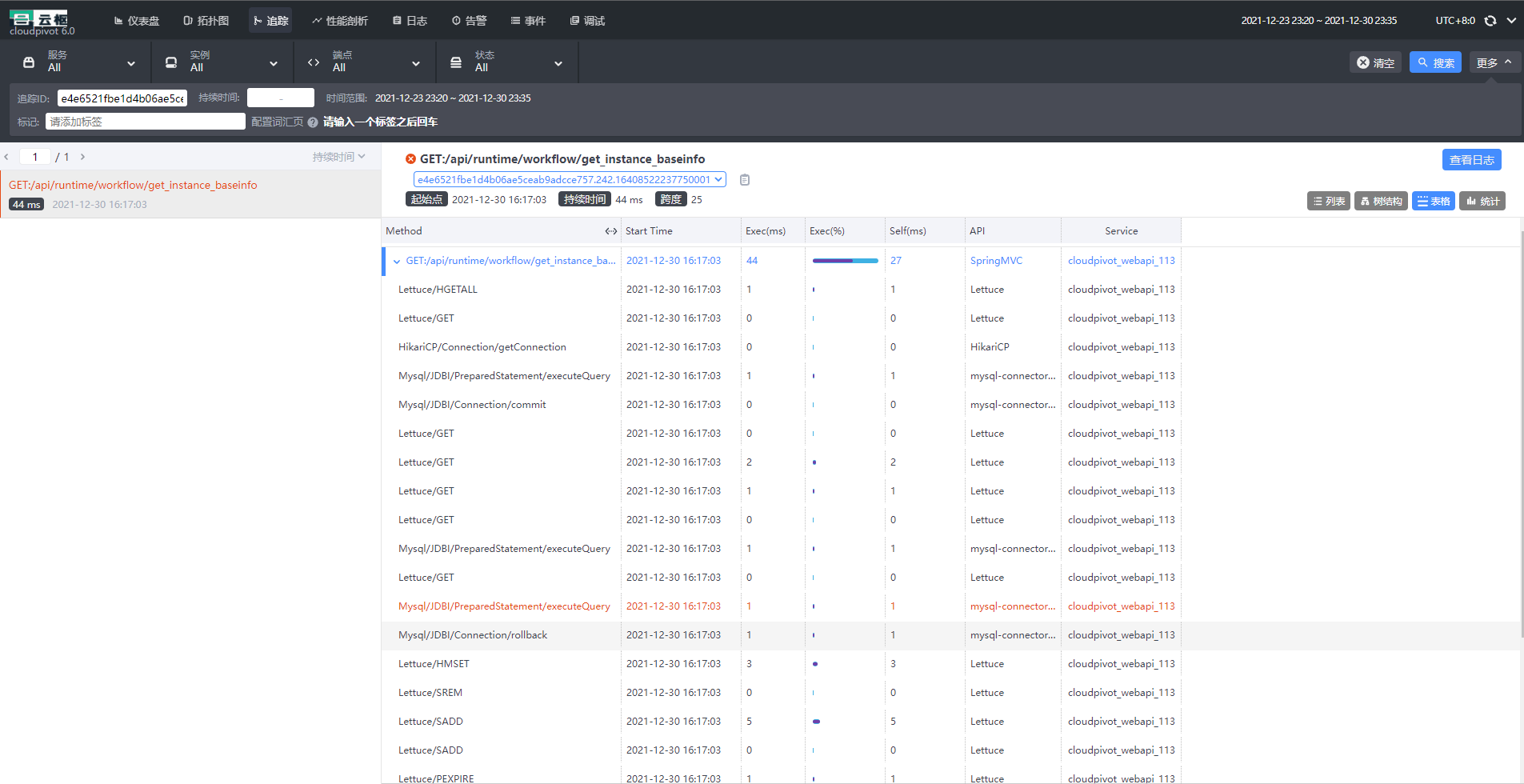
Task: Click the 清空 clear button
Action: tap(1376, 62)
